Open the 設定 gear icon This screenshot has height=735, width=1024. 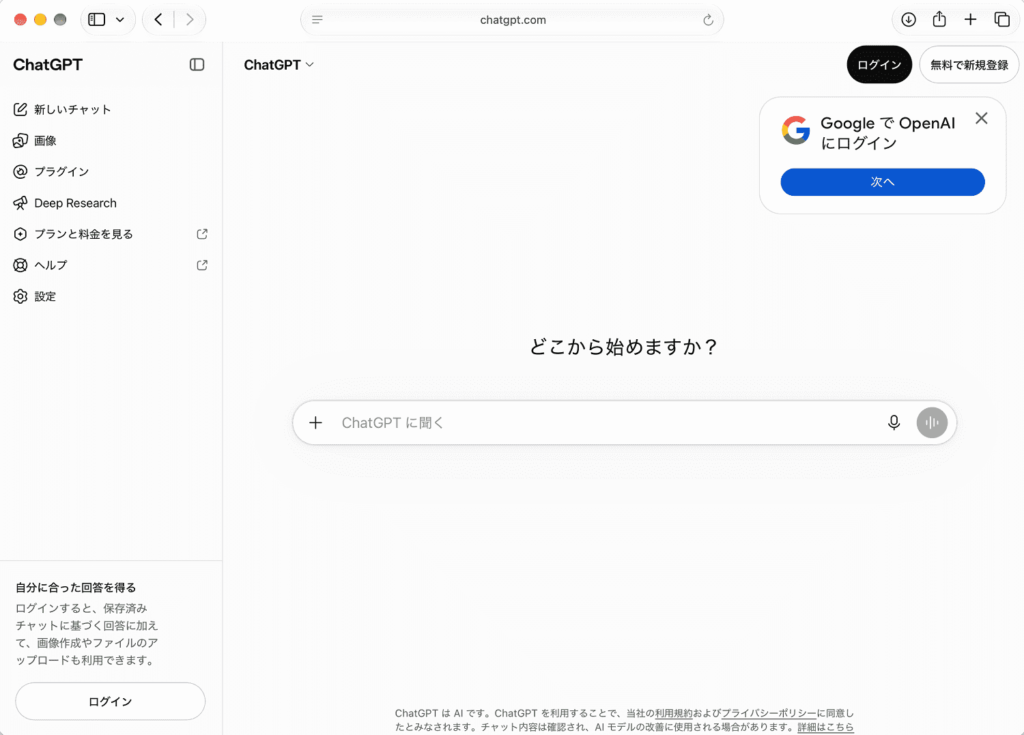tap(20, 297)
